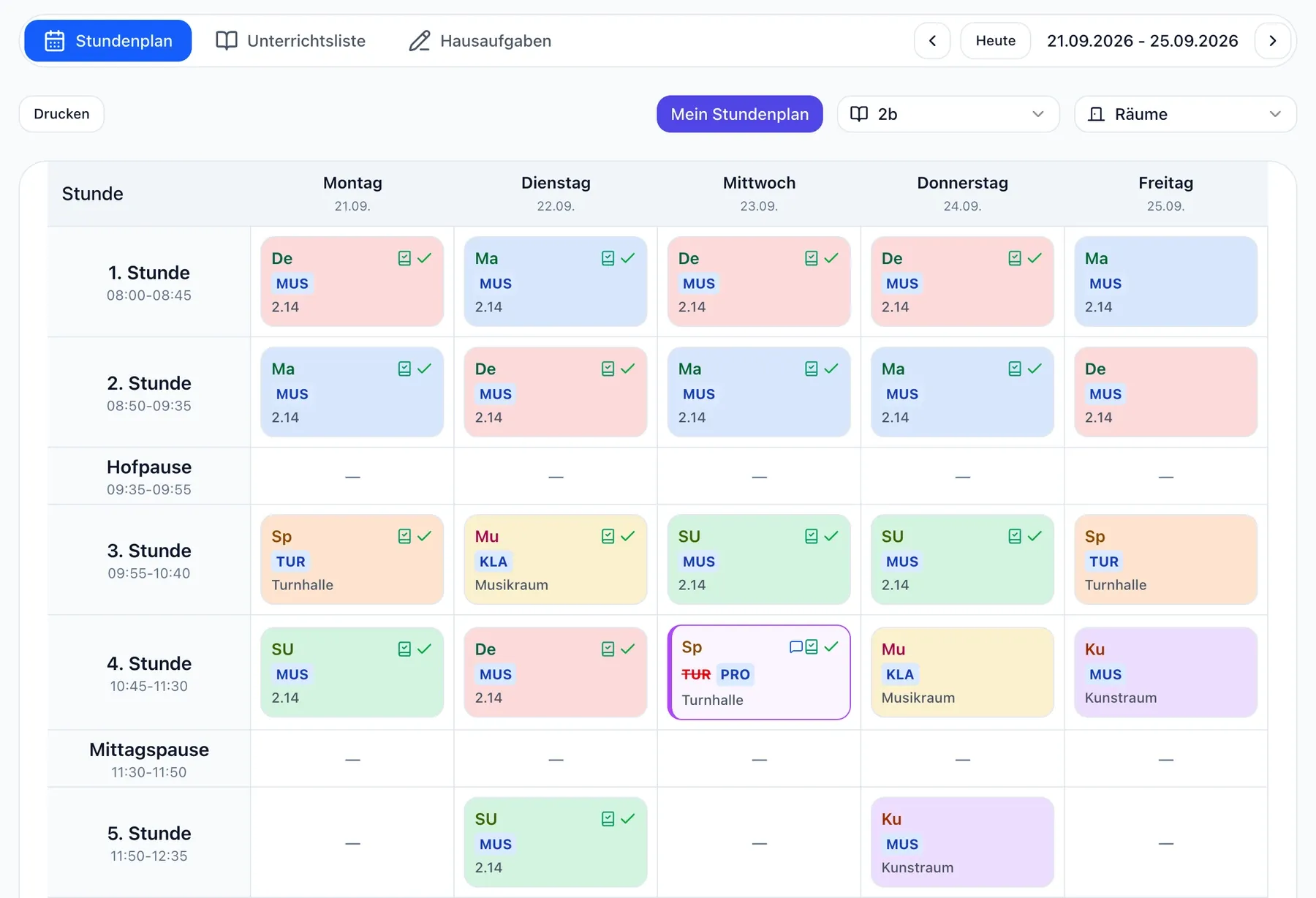The image size is (1316, 898).
Task: Switch to the Stundenplan tab
Action: (x=108, y=41)
